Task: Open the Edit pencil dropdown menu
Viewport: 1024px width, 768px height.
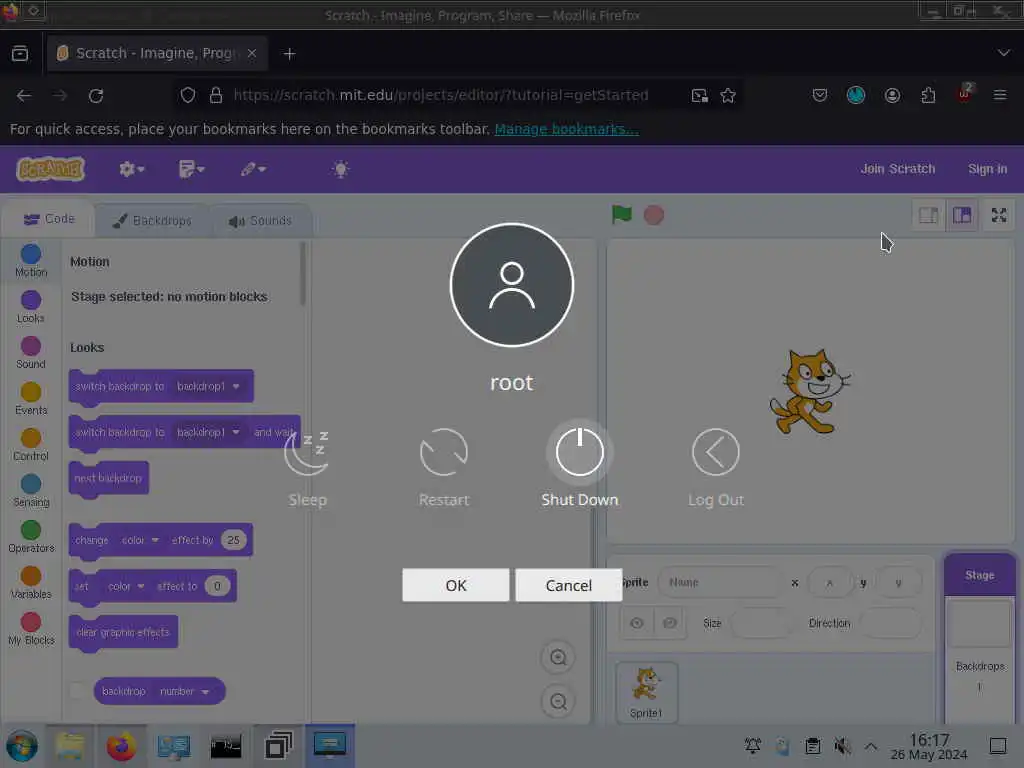Action: point(253,169)
